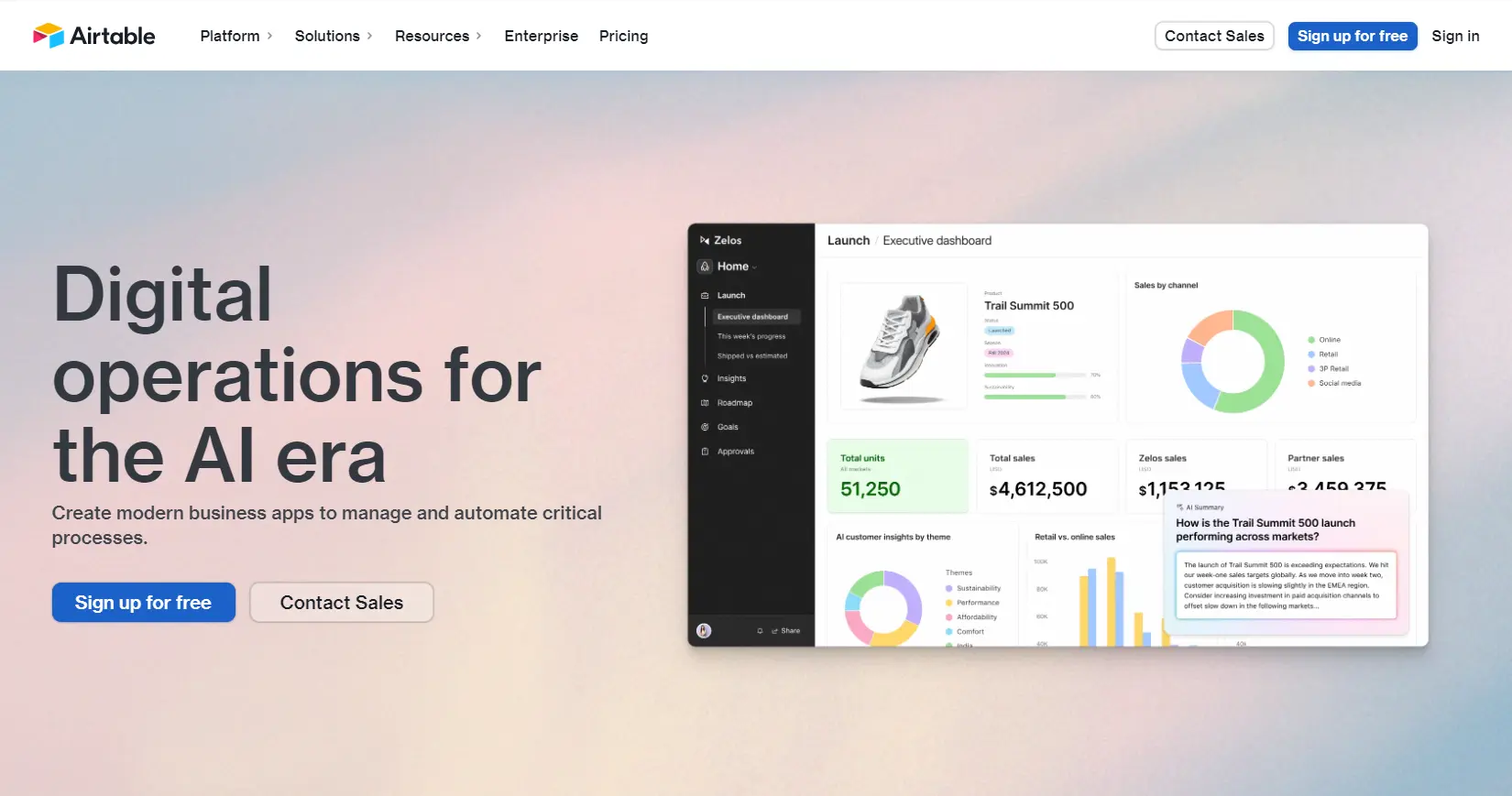The width and height of the screenshot is (1512, 796).
Task: Expand the Solutions menu
Action: (334, 36)
